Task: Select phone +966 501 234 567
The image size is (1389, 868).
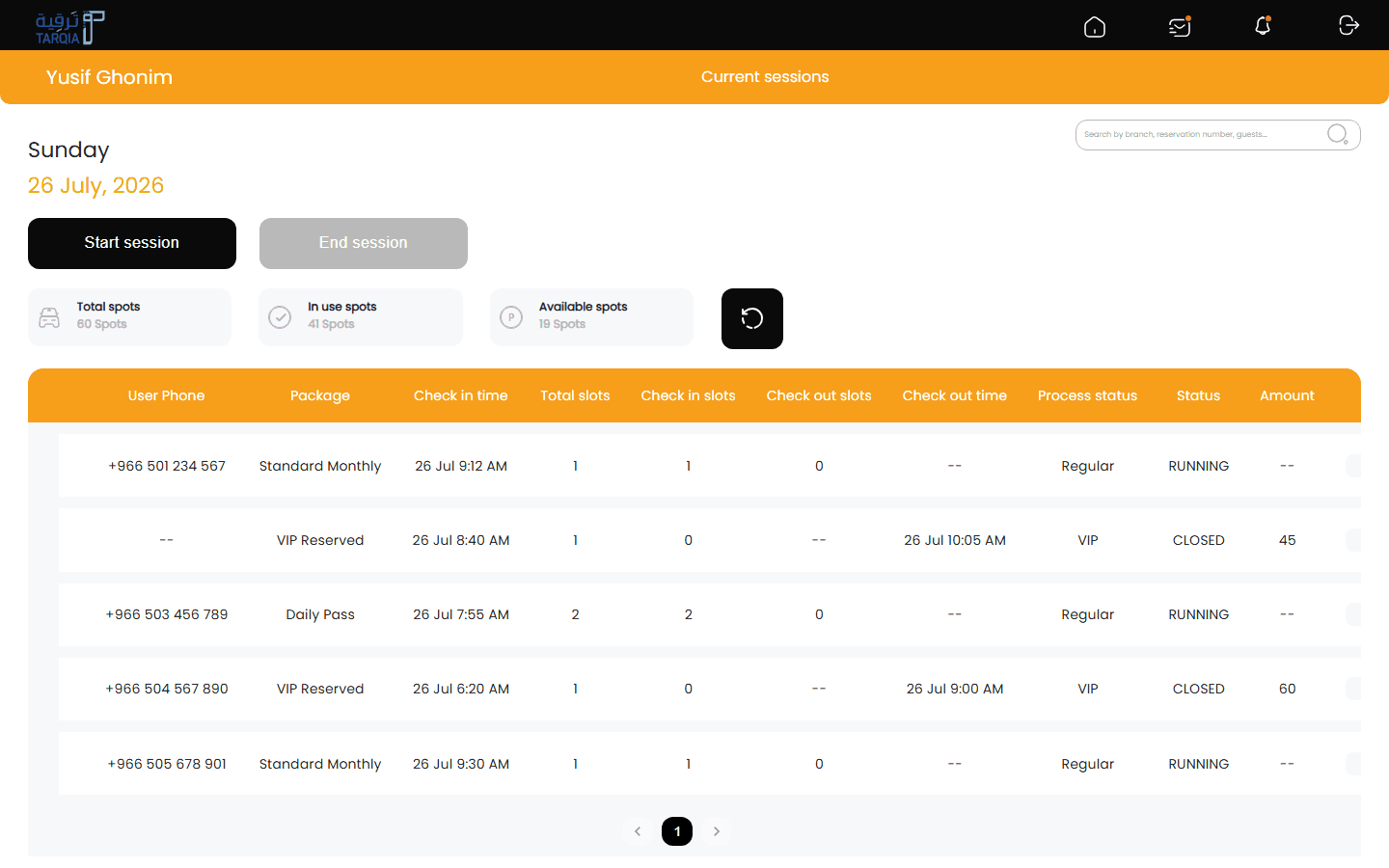Action: point(167,466)
